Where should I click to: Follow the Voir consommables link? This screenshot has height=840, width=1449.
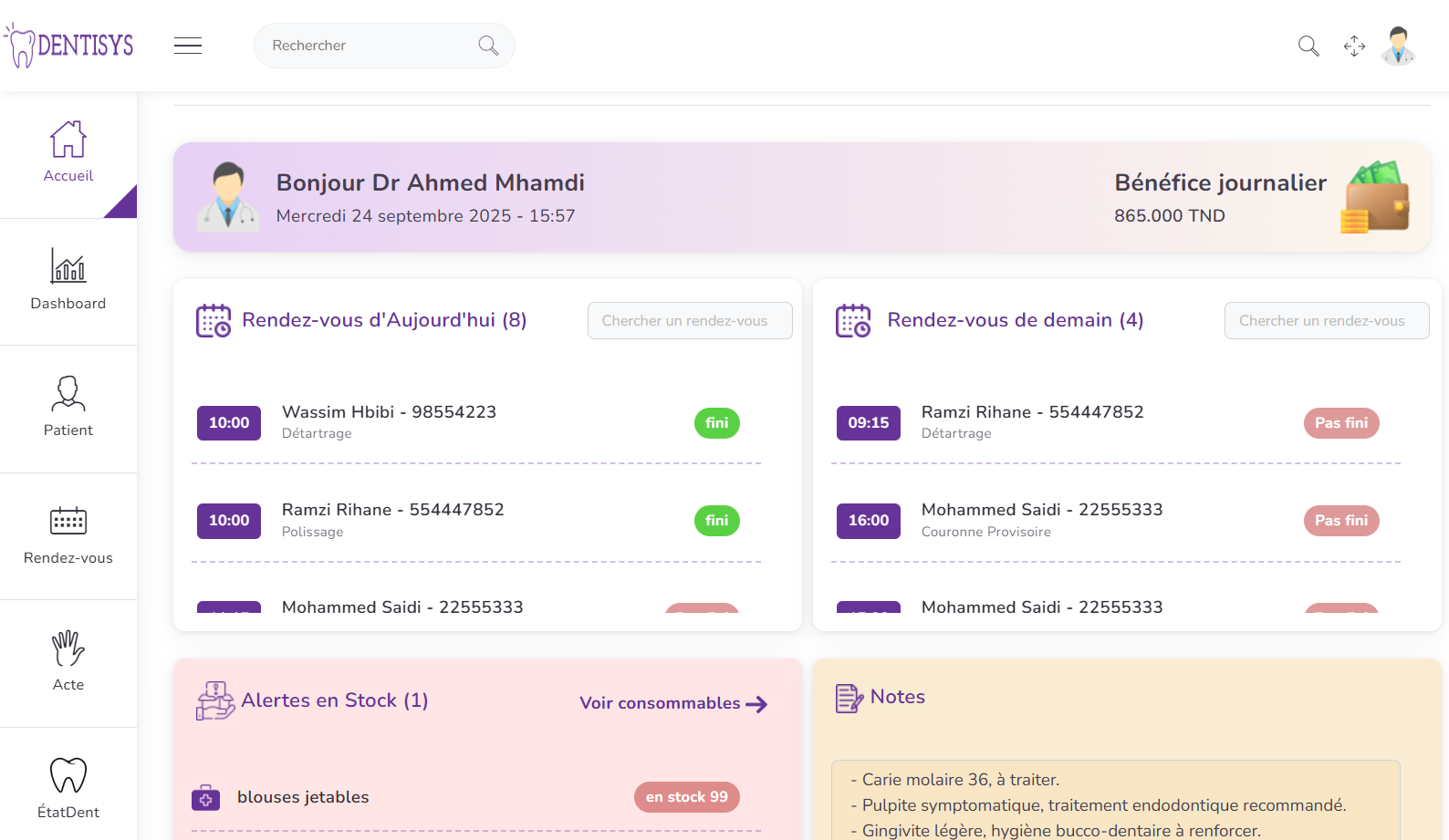[673, 703]
